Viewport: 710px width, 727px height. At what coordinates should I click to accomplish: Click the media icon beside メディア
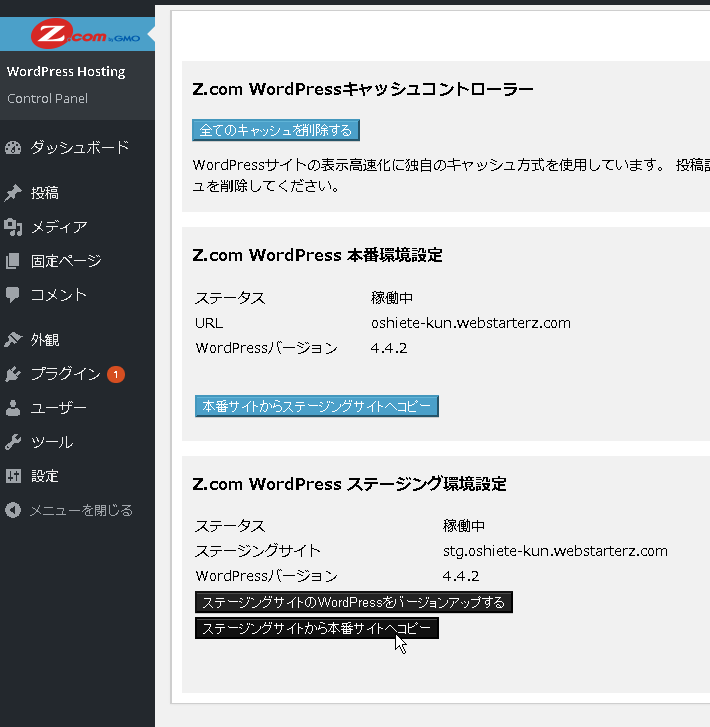tap(13, 227)
